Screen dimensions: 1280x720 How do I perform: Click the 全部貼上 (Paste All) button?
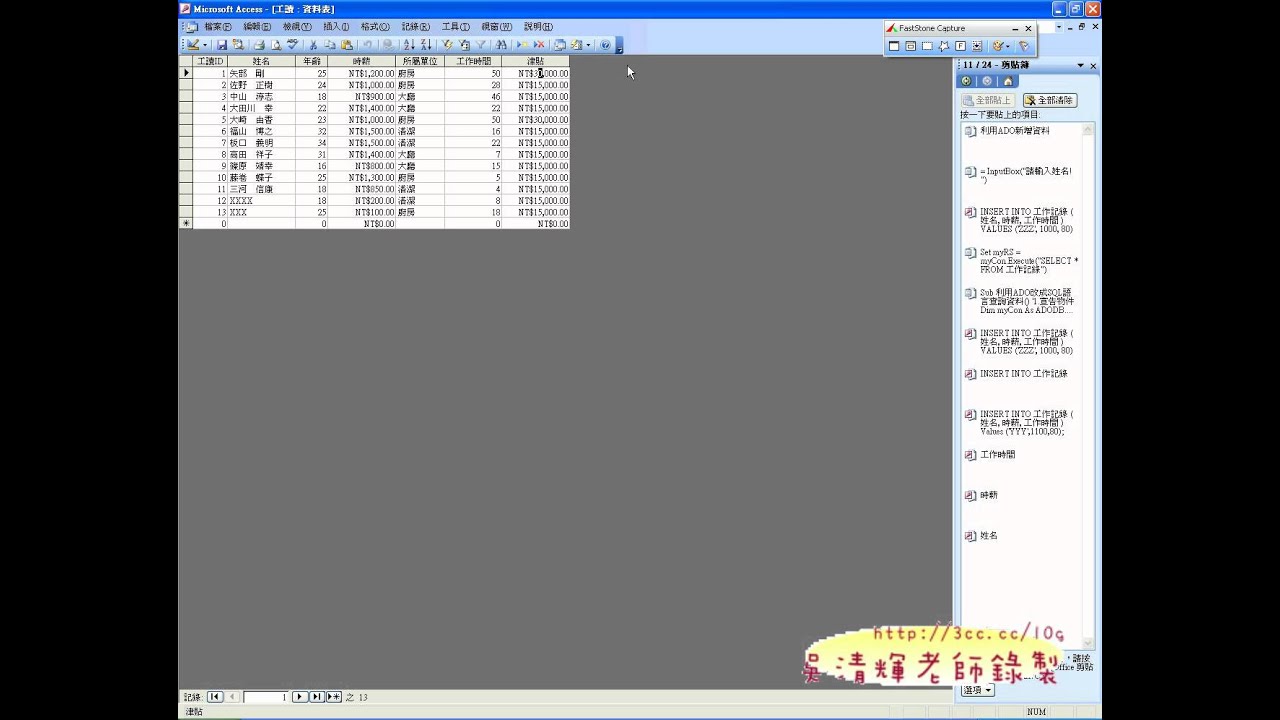[988, 100]
